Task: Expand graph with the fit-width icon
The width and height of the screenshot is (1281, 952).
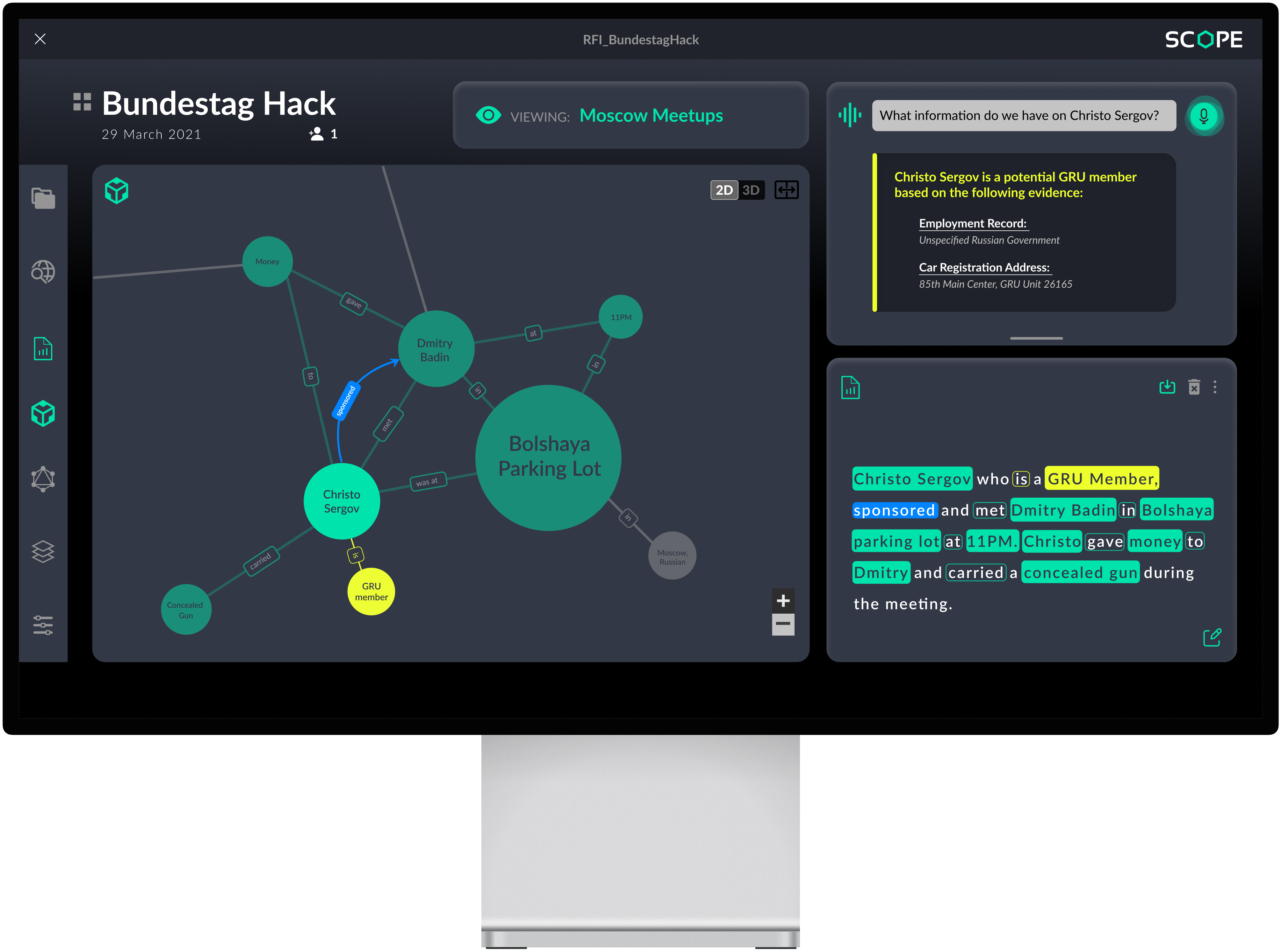Action: (786, 190)
